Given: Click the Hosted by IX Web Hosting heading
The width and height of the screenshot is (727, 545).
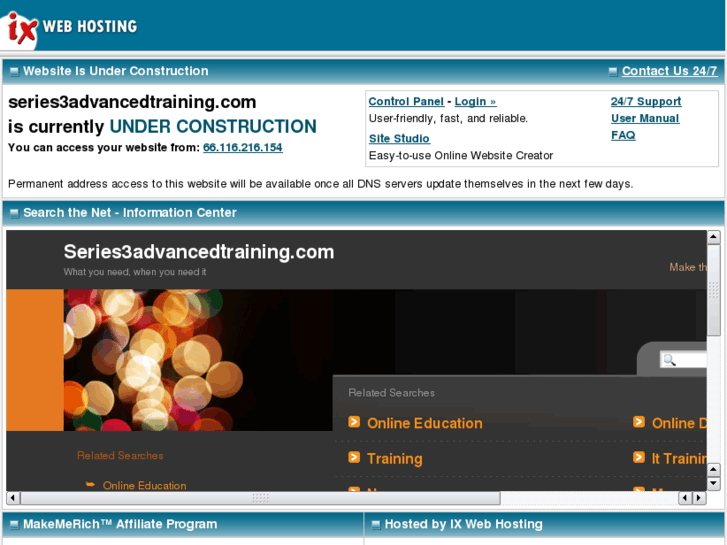Looking at the screenshot, I should pos(464,524).
